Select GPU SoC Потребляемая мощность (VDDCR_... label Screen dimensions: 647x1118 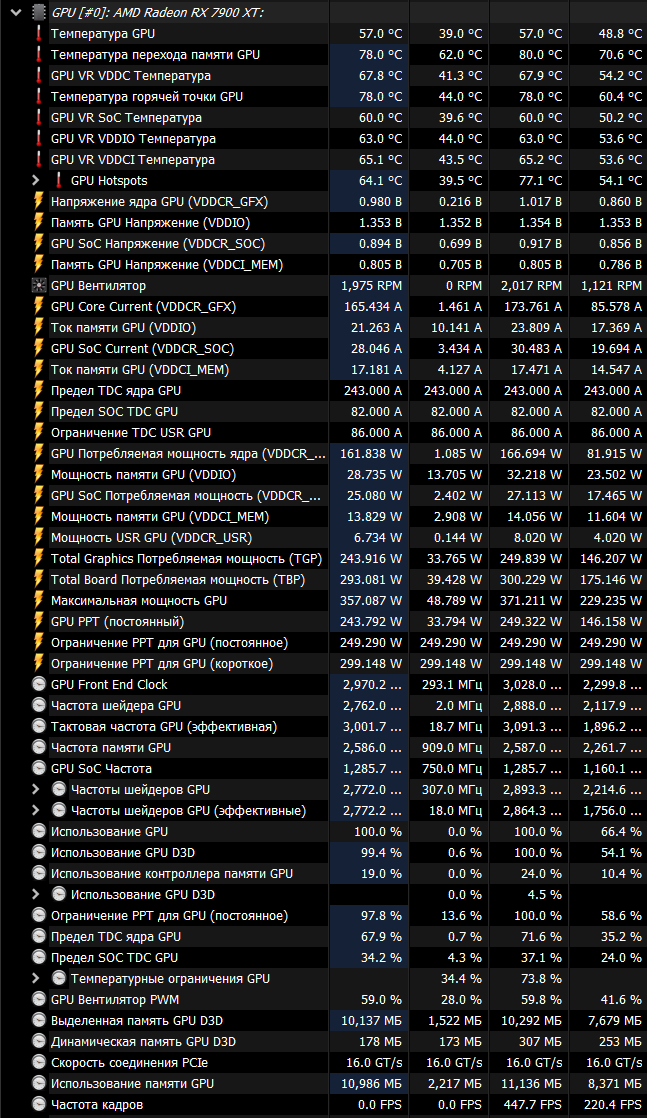click(x=186, y=496)
